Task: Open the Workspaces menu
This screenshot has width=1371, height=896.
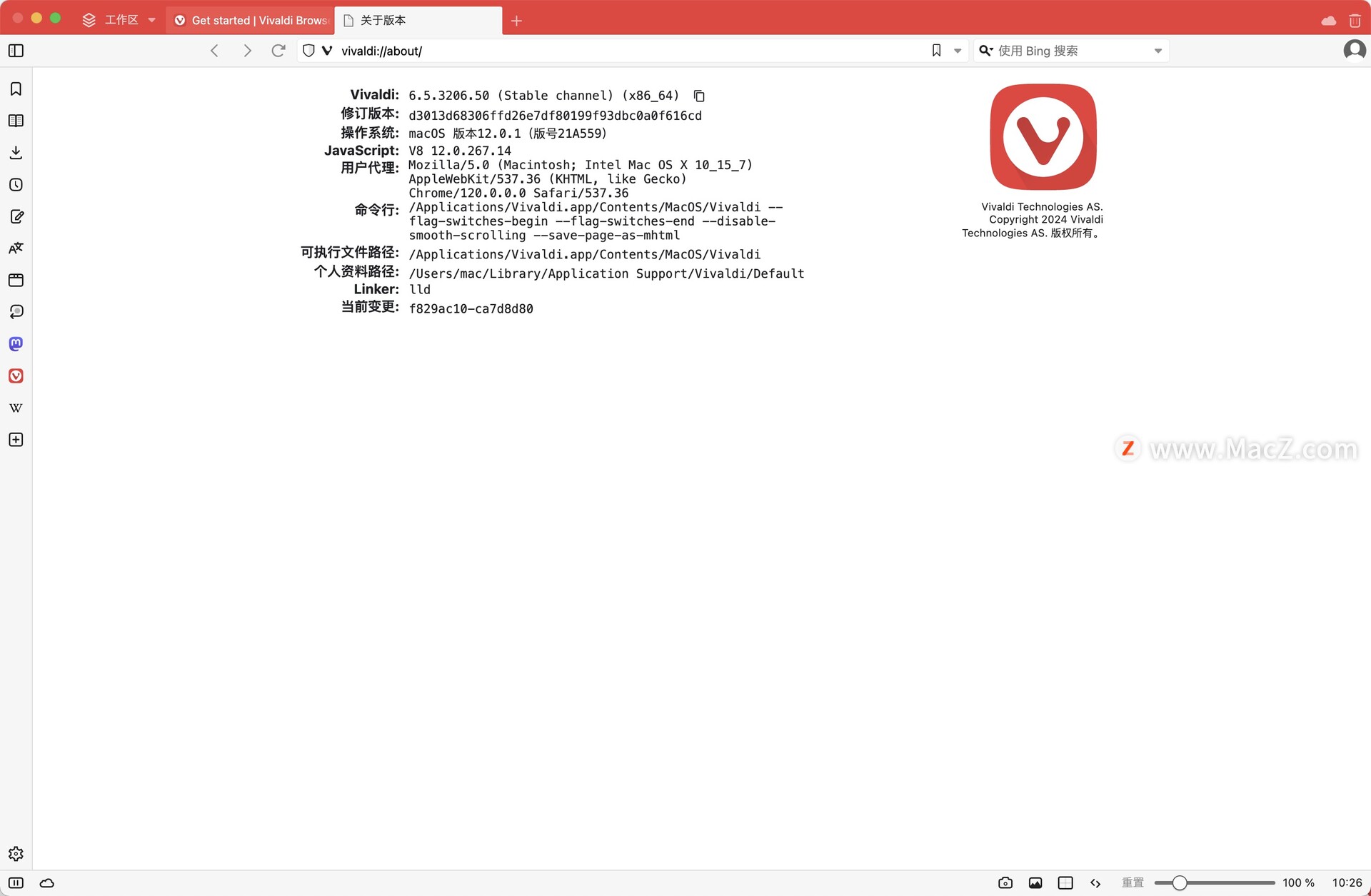Action: point(119,20)
